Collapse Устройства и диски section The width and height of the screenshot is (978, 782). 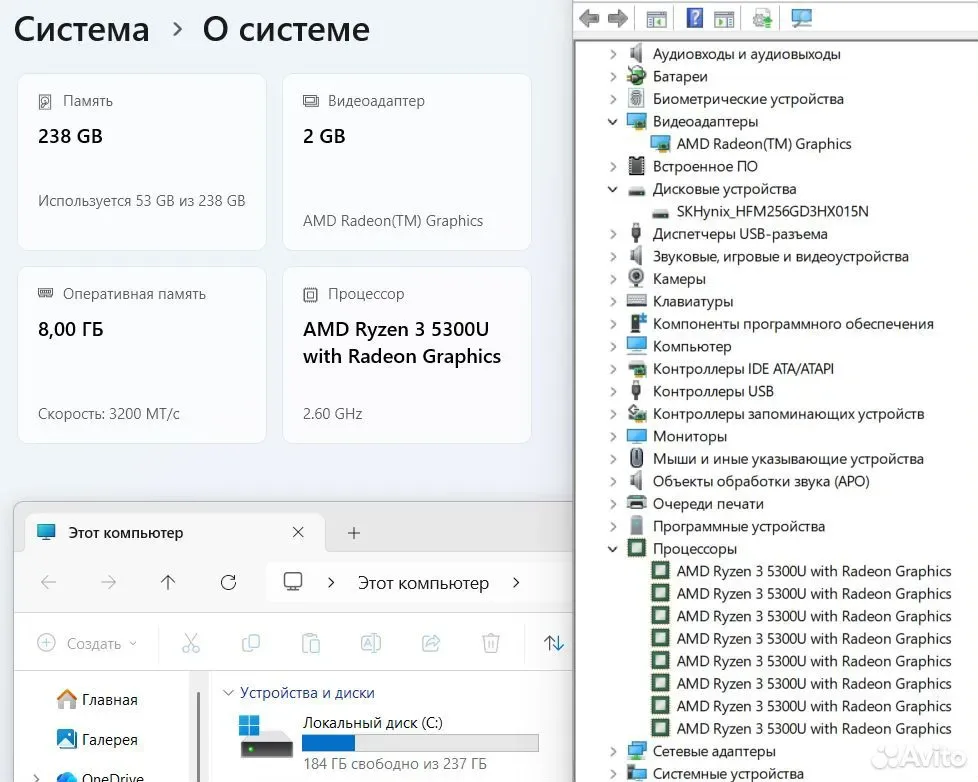click(x=228, y=693)
